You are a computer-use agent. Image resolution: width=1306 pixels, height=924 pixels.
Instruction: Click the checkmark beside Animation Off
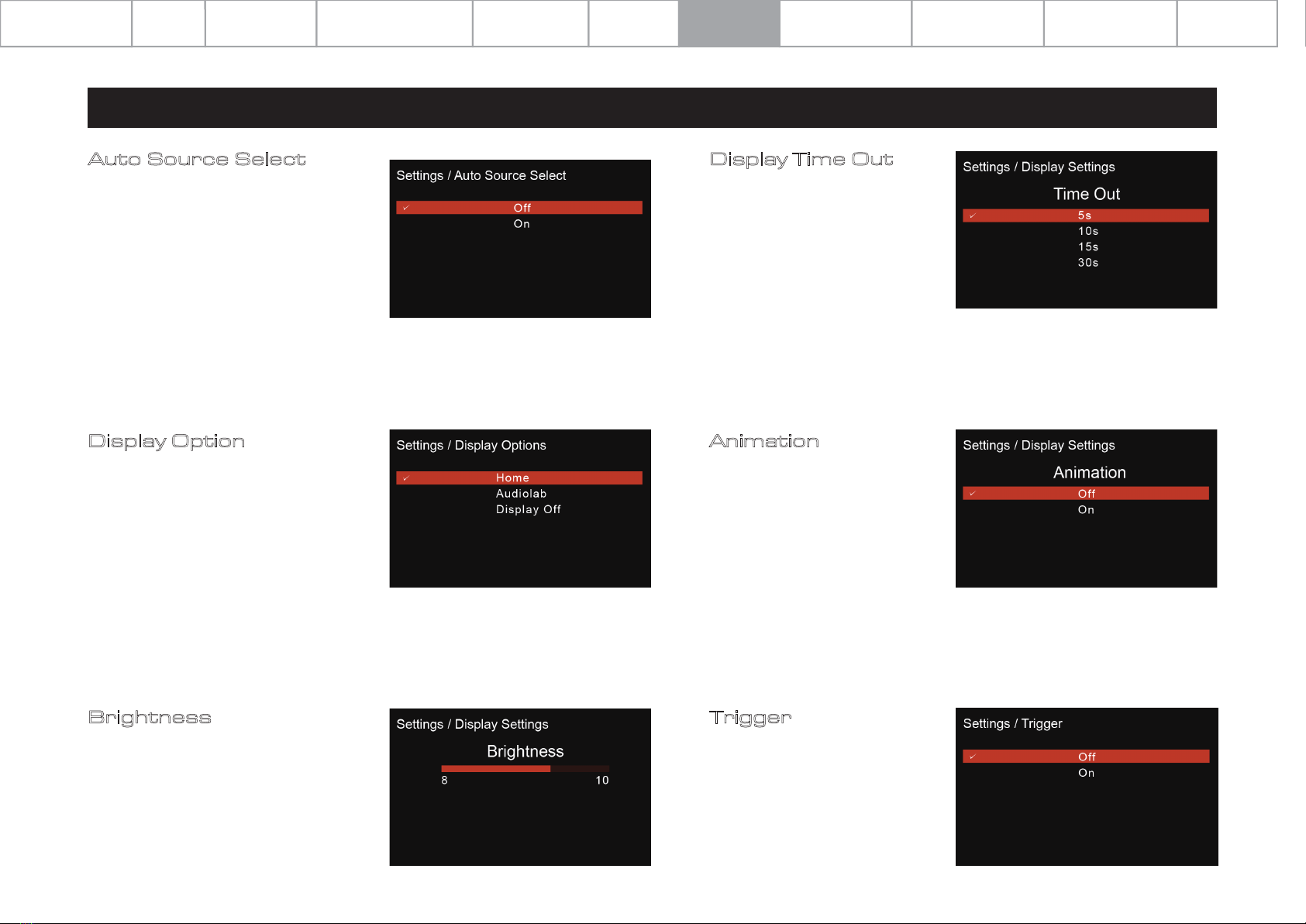972,494
